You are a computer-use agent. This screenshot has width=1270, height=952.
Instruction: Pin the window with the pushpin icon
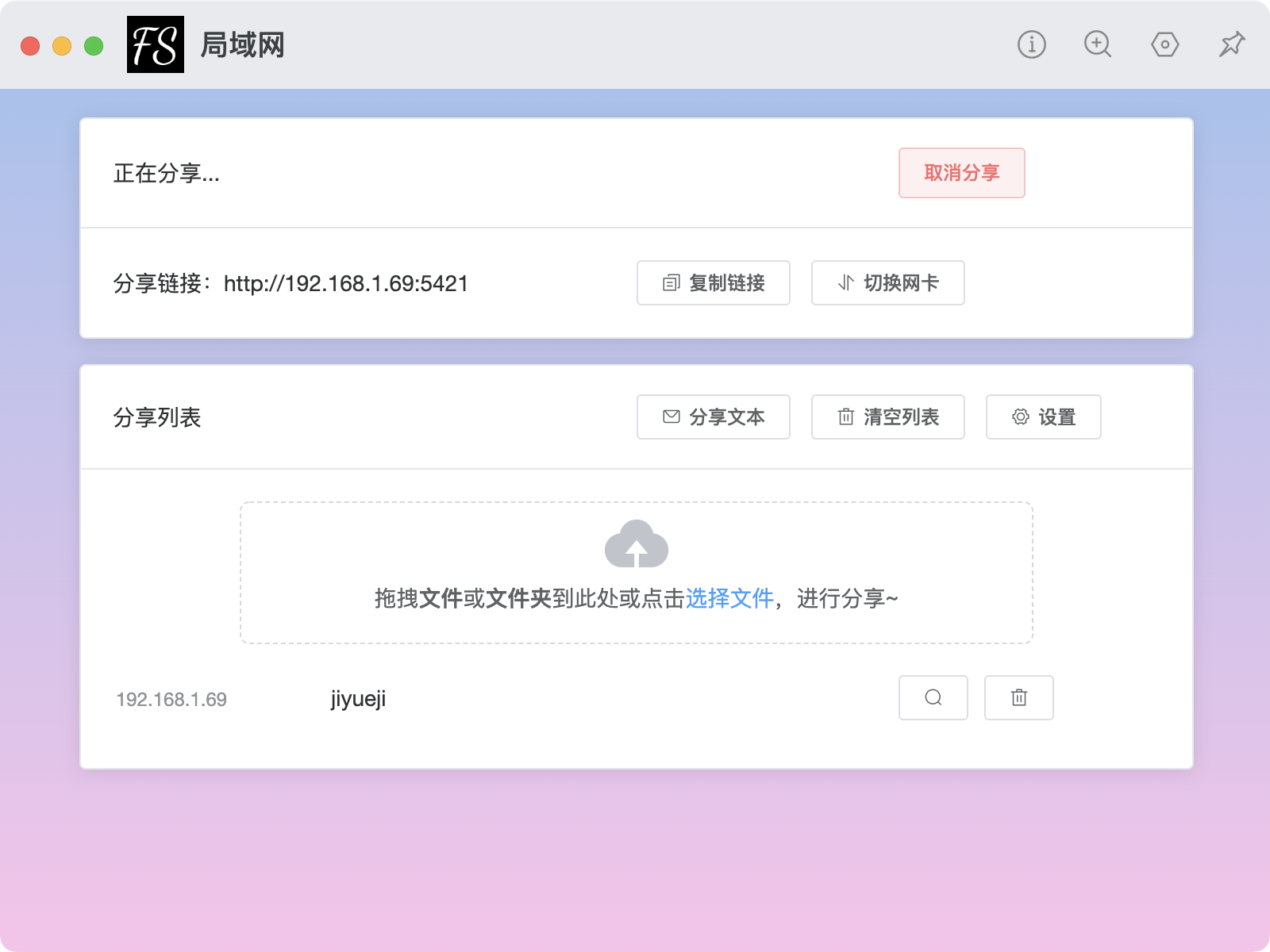coord(1232,44)
